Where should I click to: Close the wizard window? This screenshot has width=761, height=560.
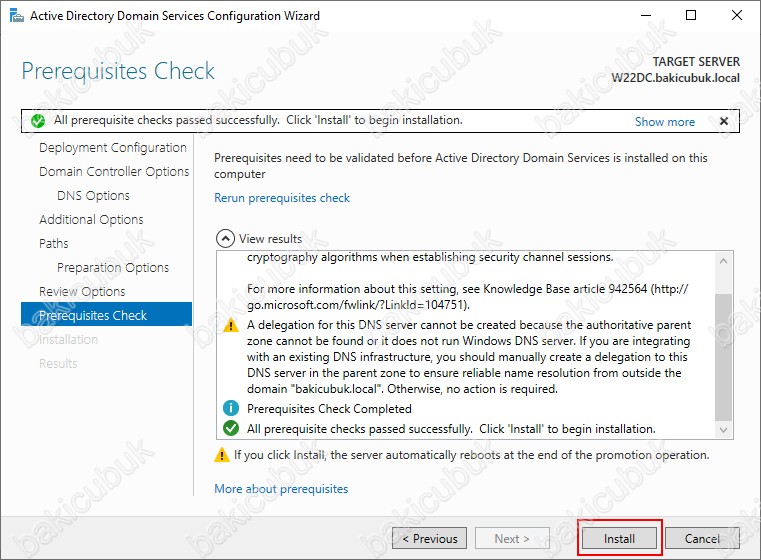pos(737,16)
